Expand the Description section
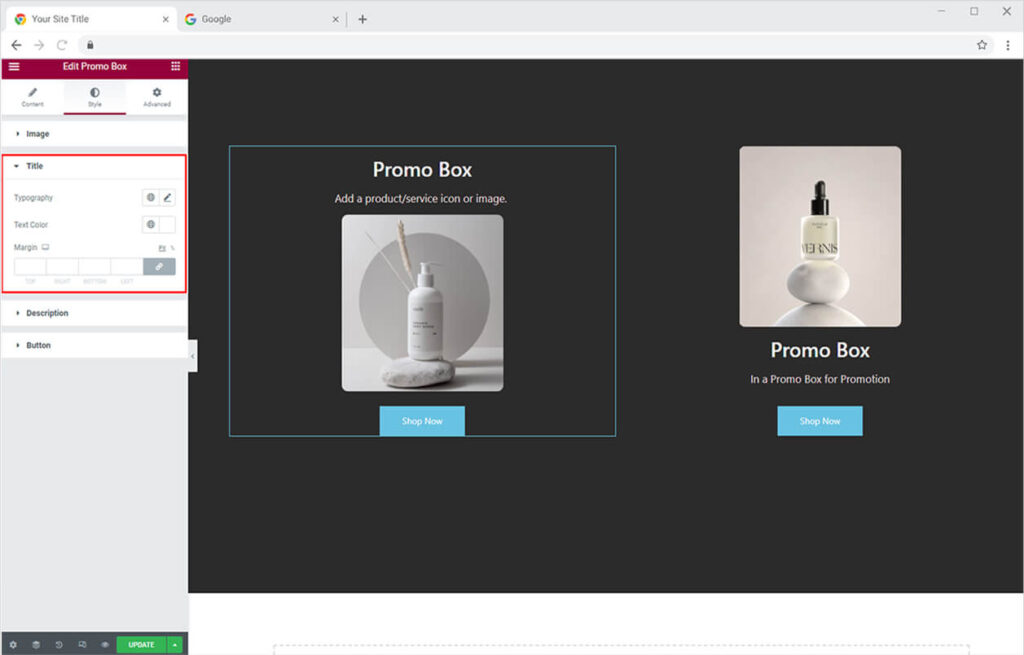The height and width of the screenshot is (655, 1024). pos(47,313)
